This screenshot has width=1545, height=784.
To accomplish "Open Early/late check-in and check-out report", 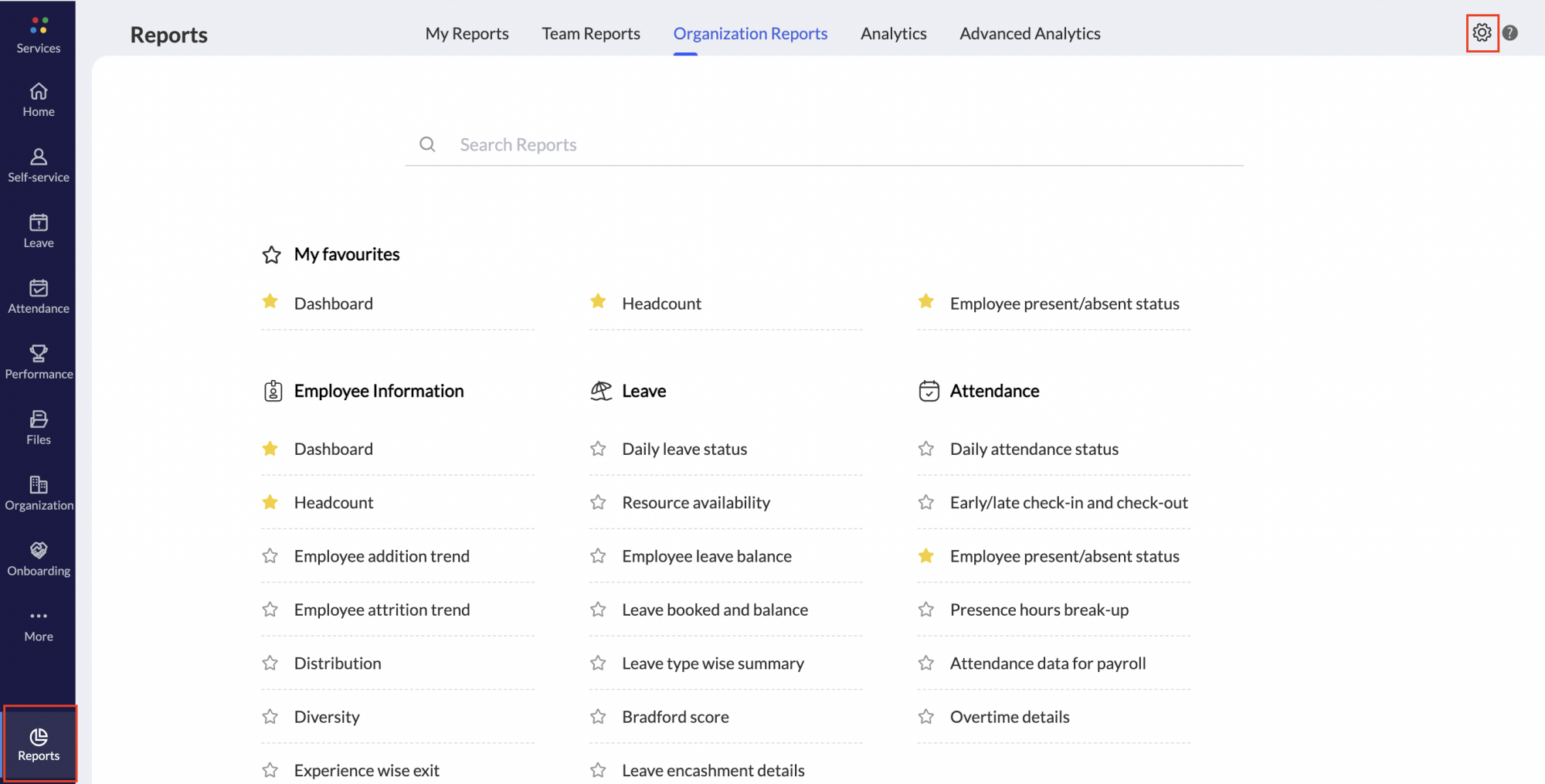I will point(1069,503).
